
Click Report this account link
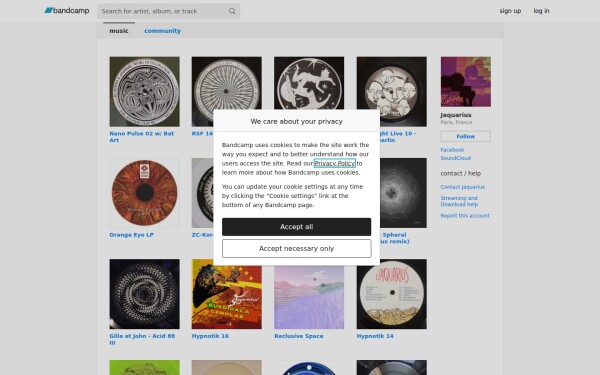465,216
